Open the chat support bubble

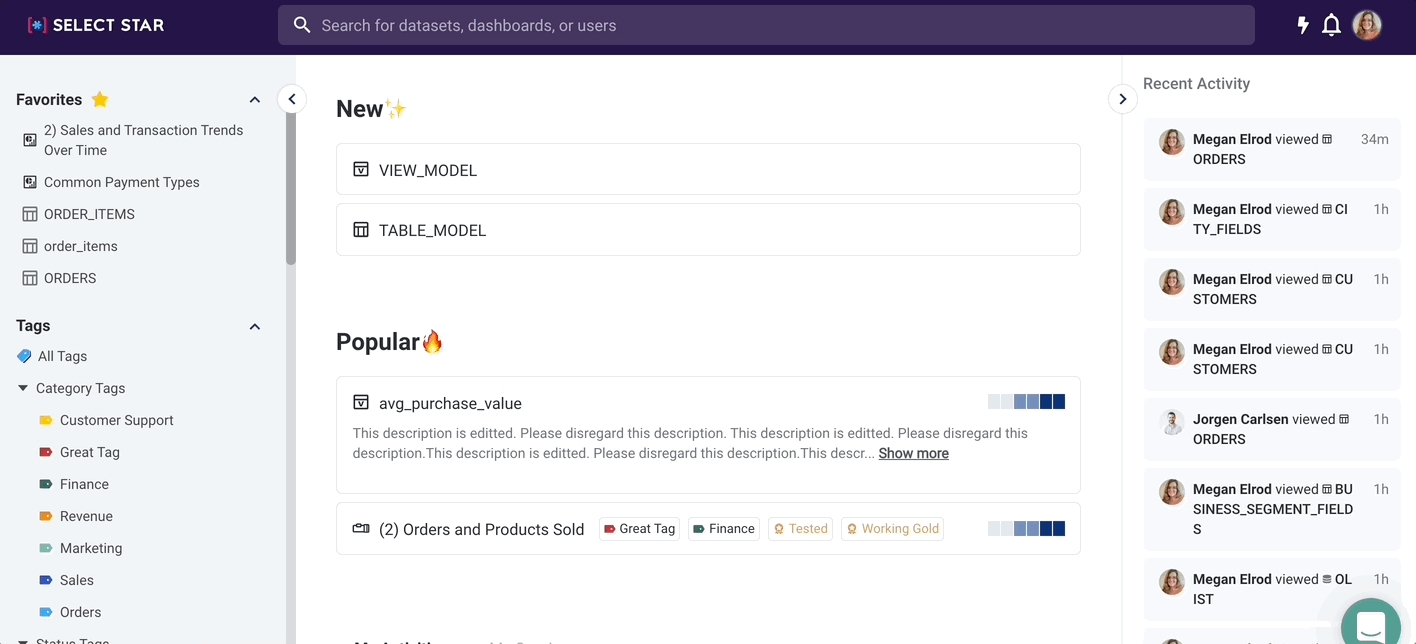(1370, 625)
